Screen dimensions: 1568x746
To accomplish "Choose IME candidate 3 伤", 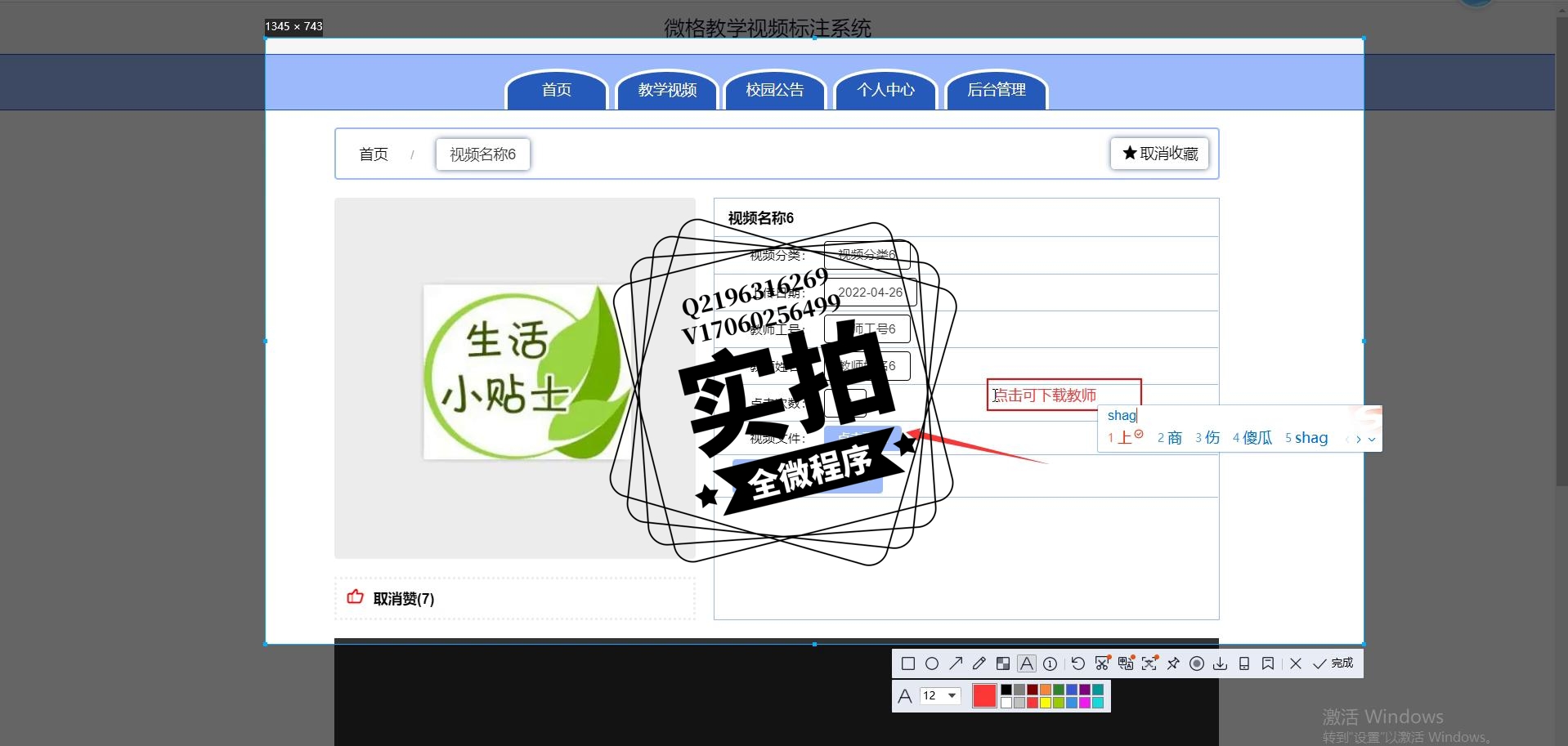I will pos(1207,438).
